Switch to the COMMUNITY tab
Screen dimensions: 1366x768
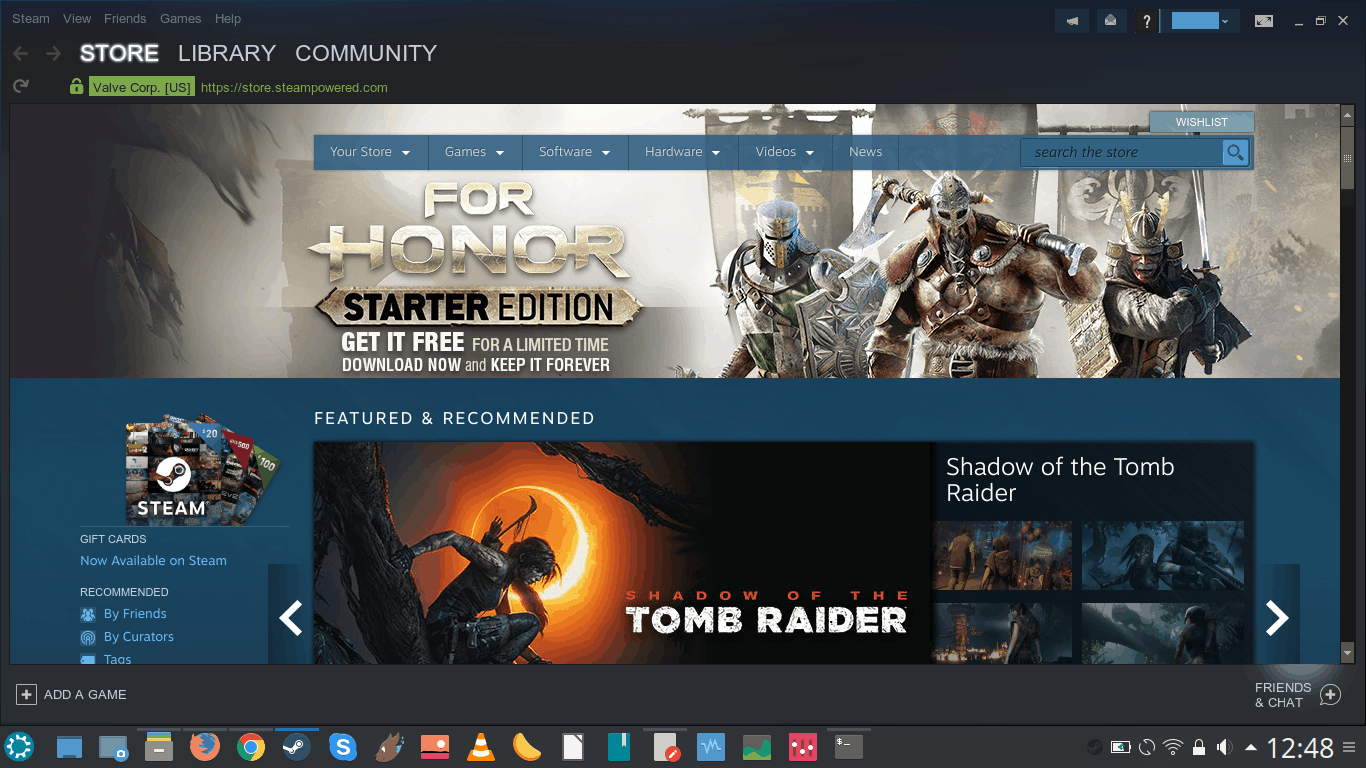pyautogui.click(x=366, y=53)
